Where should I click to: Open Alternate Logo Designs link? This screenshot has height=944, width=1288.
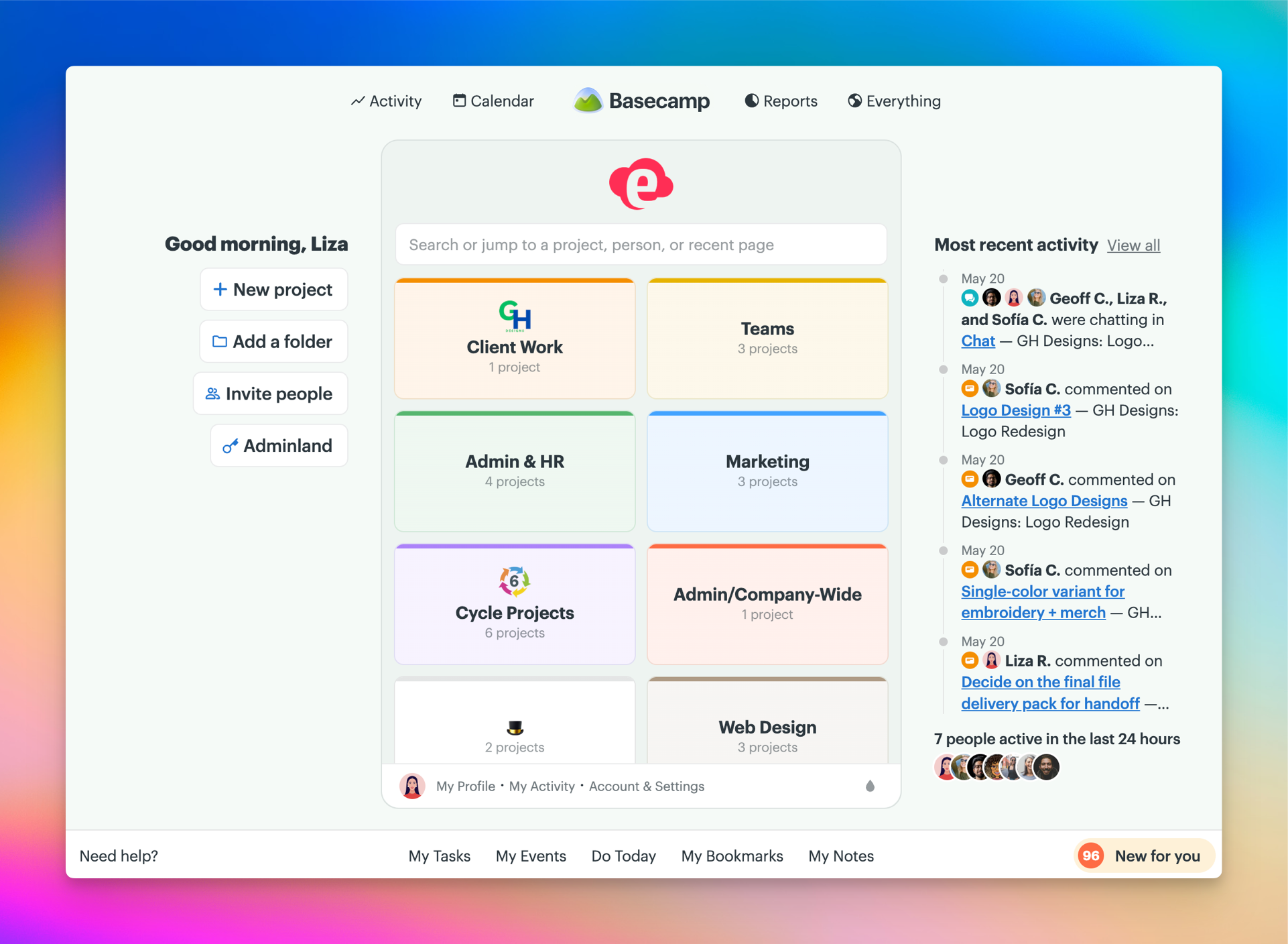[1044, 501]
